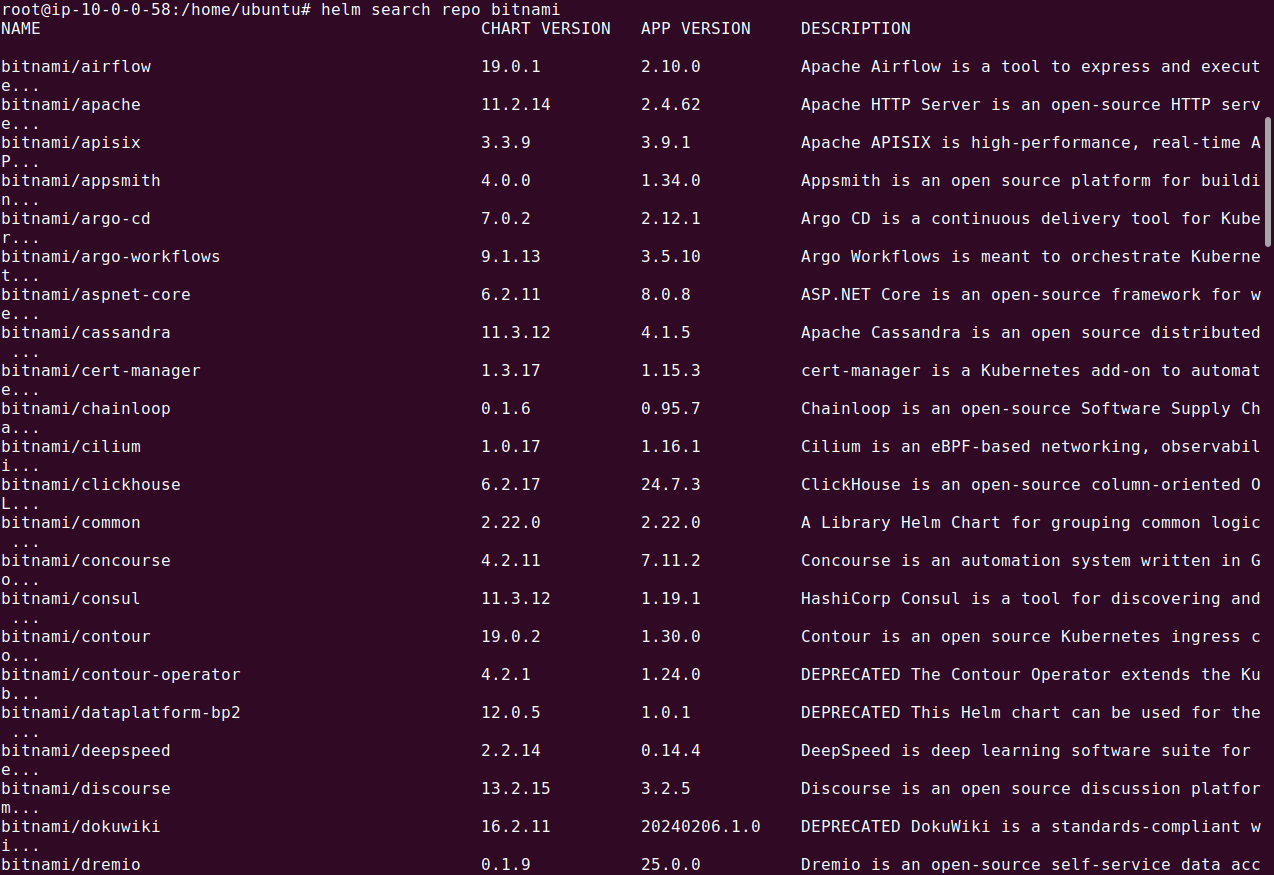Click the prompt 'root@ip-10-0-0-58:/home/ubuntu#'

(156, 9)
